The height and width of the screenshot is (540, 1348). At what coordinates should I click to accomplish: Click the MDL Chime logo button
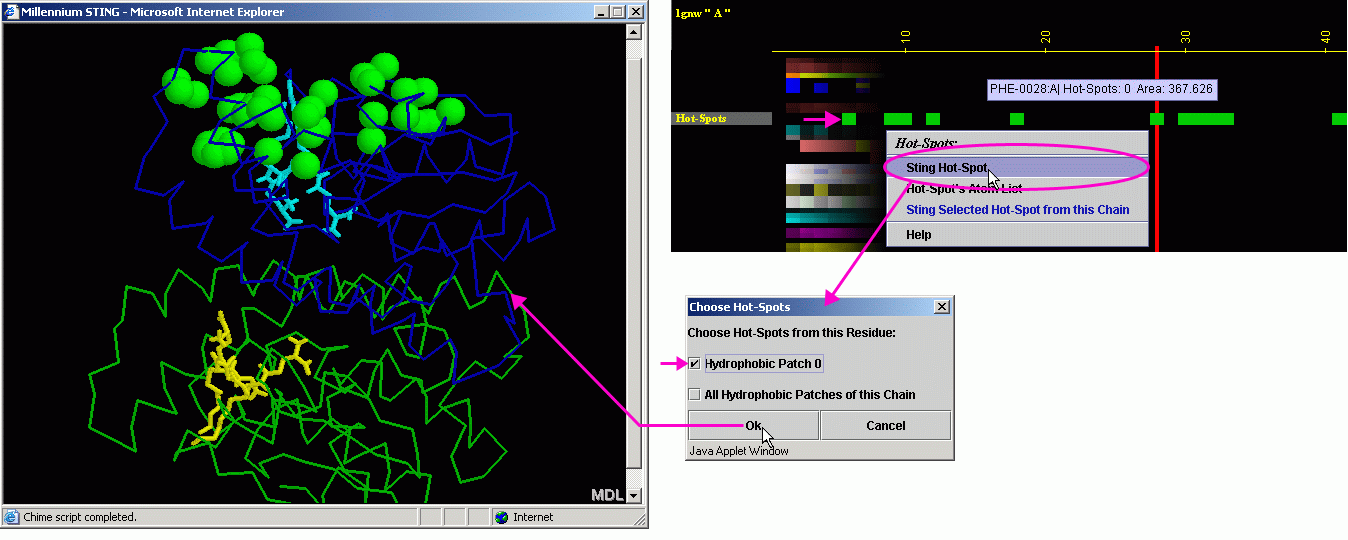pyautogui.click(x=607, y=495)
